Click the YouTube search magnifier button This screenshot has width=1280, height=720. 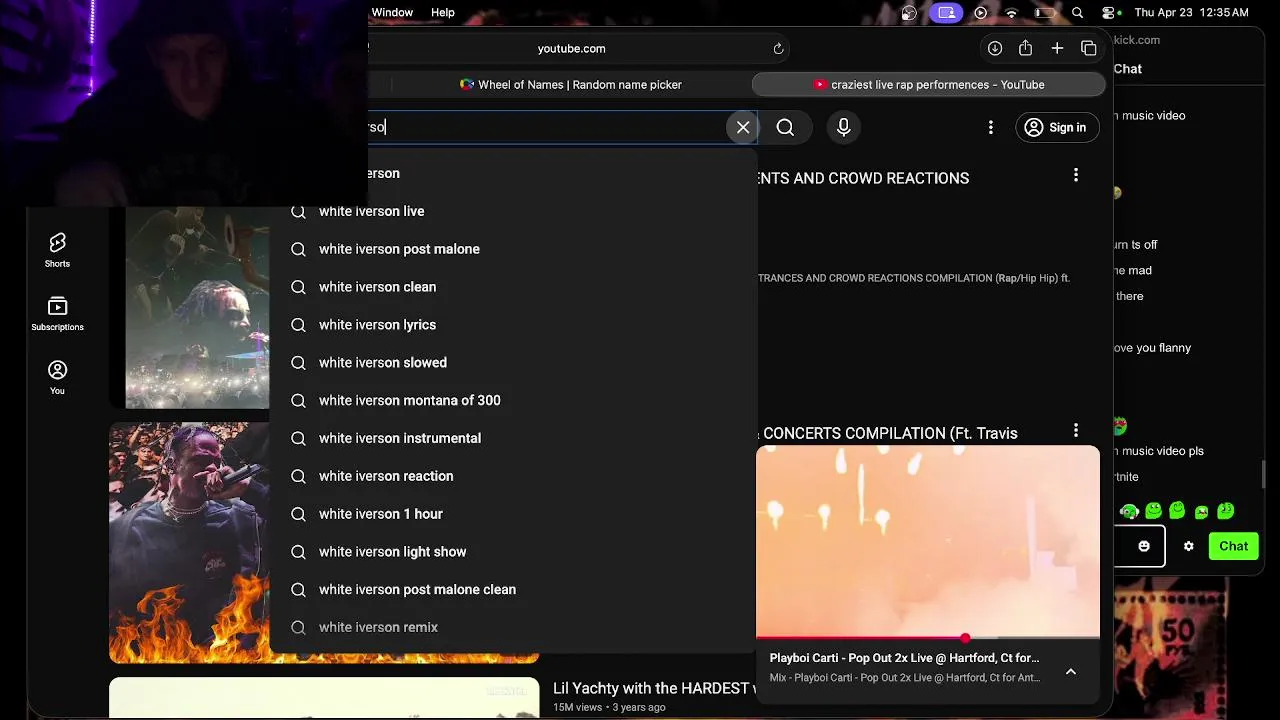pos(785,127)
